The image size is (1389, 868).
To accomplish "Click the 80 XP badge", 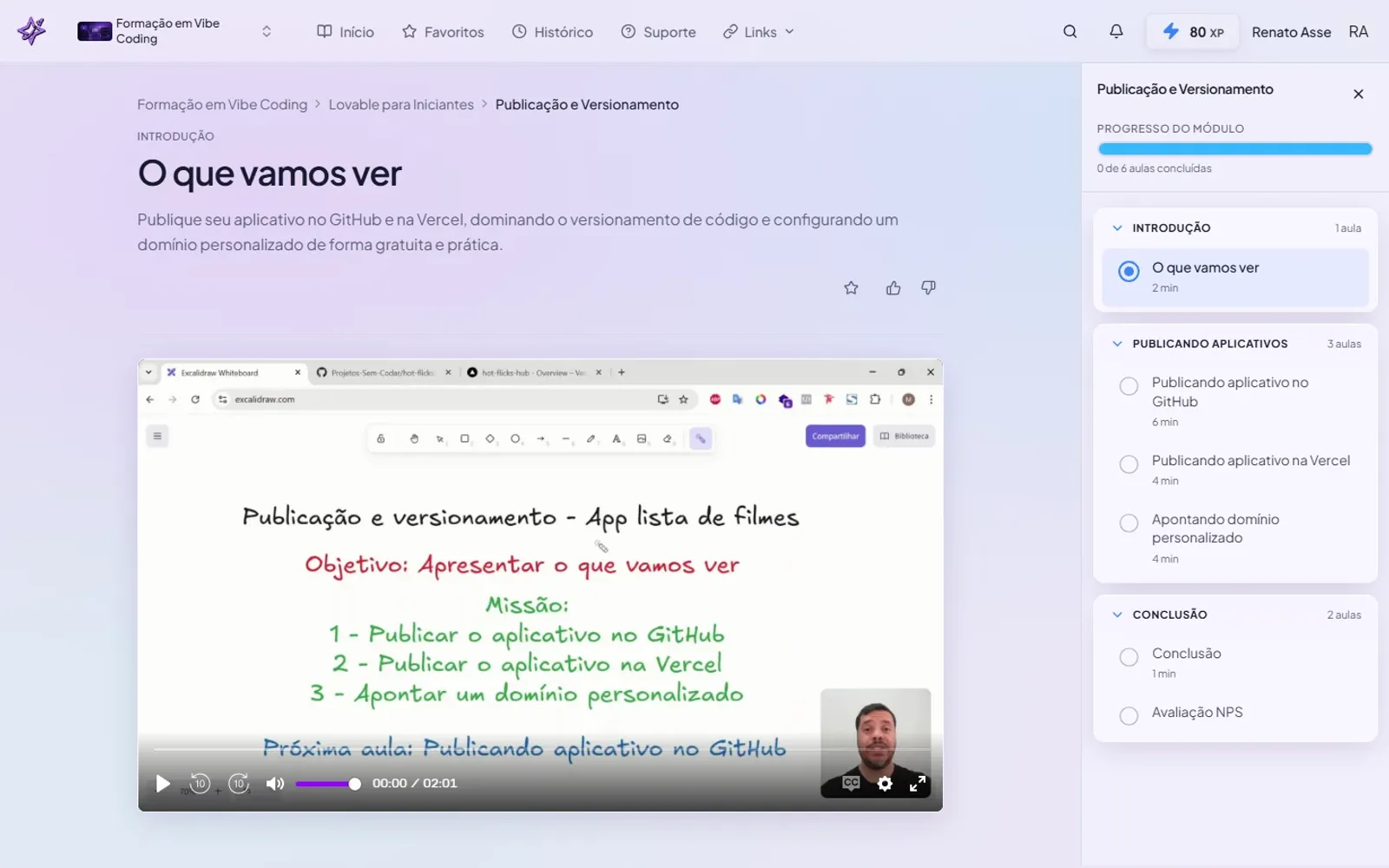I will pyautogui.click(x=1193, y=32).
